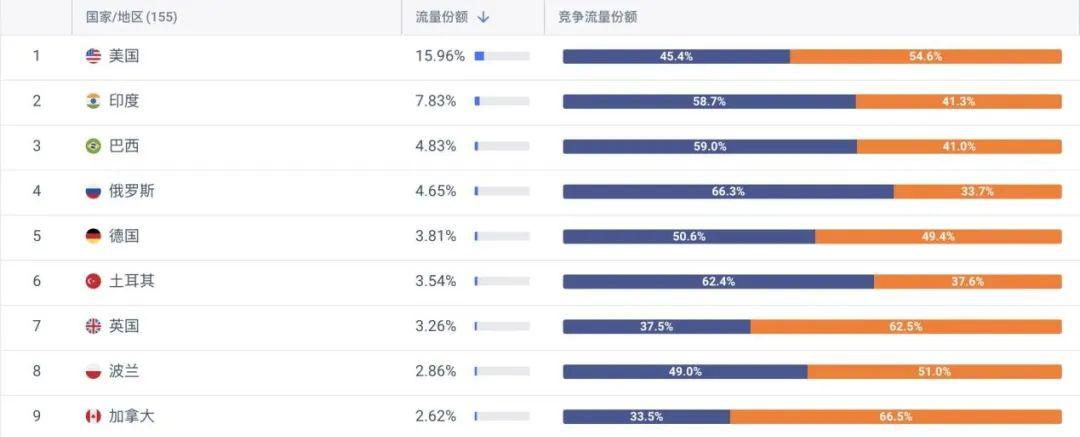Click the 竞争流量份额 column header
This screenshot has height=437, width=1080.
pos(598,17)
